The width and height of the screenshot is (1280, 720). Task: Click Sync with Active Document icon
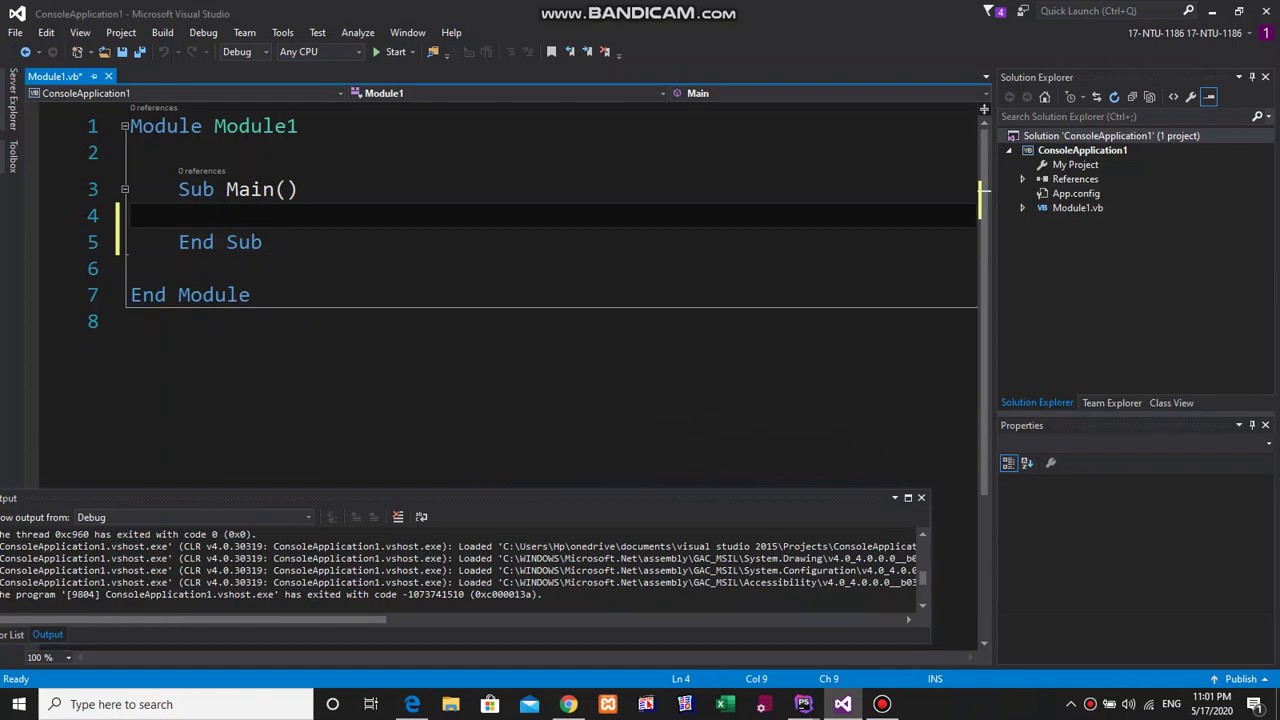click(1096, 97)
